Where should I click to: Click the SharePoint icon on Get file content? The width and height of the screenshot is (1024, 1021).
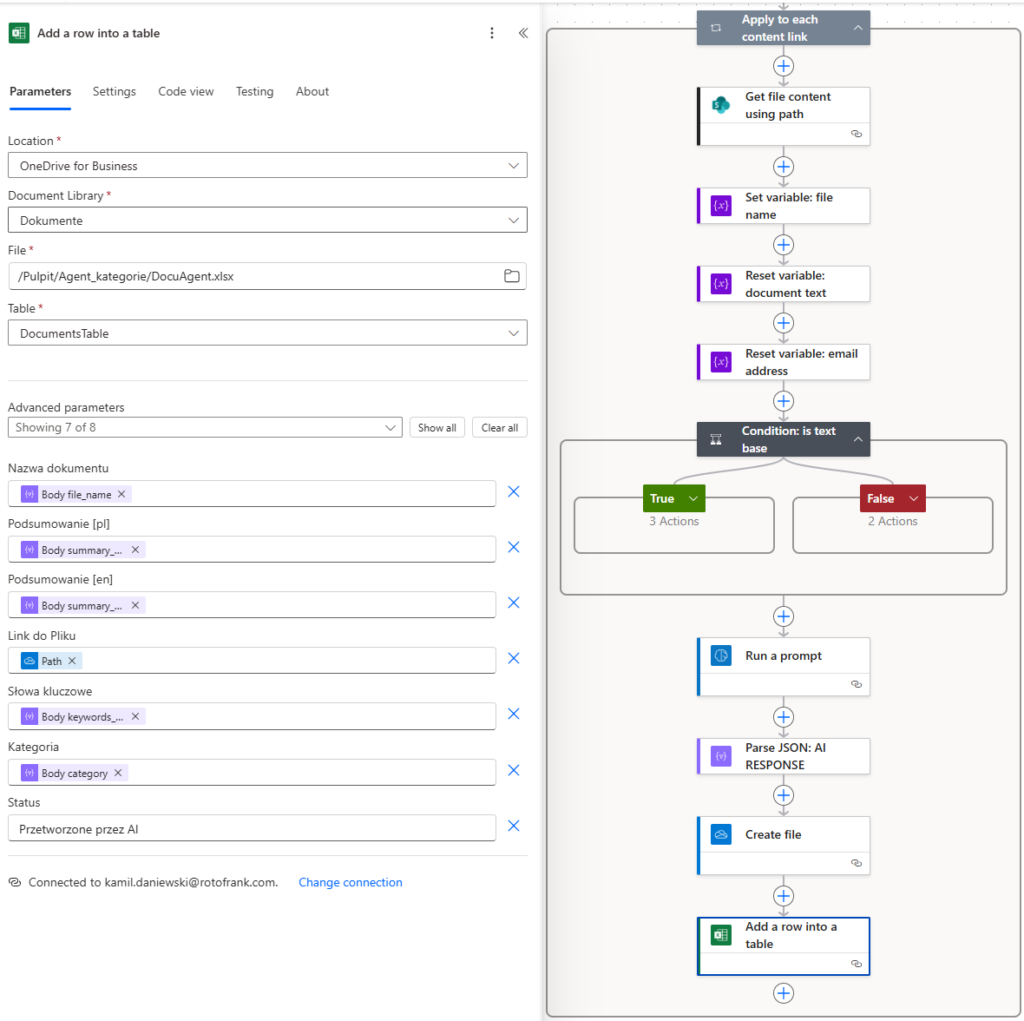coord(721,105)
